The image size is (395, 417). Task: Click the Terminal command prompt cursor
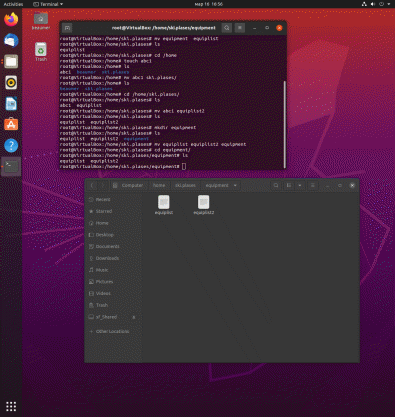tap(184, 166)
